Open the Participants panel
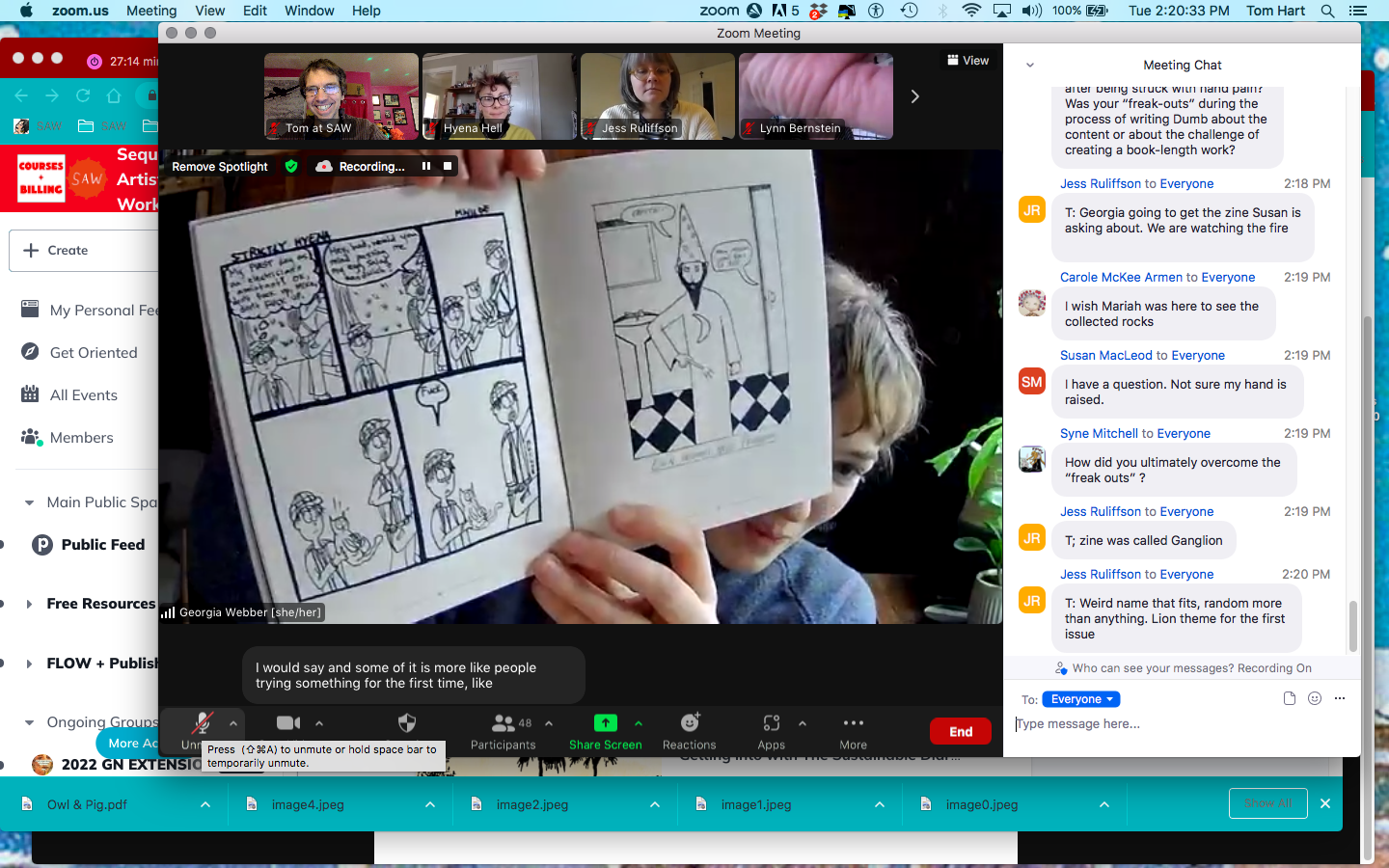Viewport: 1389px width, 868px height. pos(503,732)
